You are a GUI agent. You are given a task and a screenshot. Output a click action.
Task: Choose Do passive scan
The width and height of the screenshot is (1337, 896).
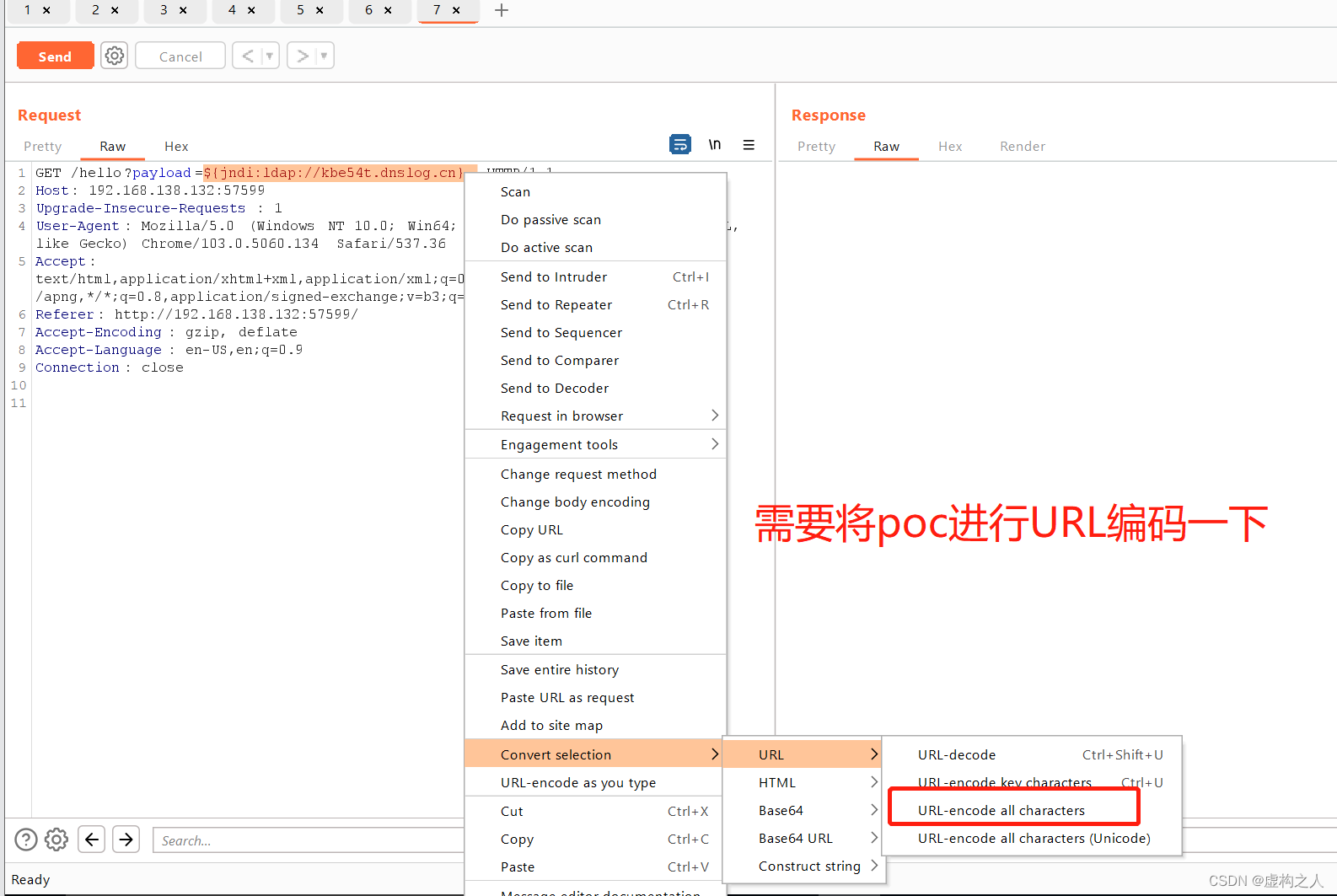(595, 220)
